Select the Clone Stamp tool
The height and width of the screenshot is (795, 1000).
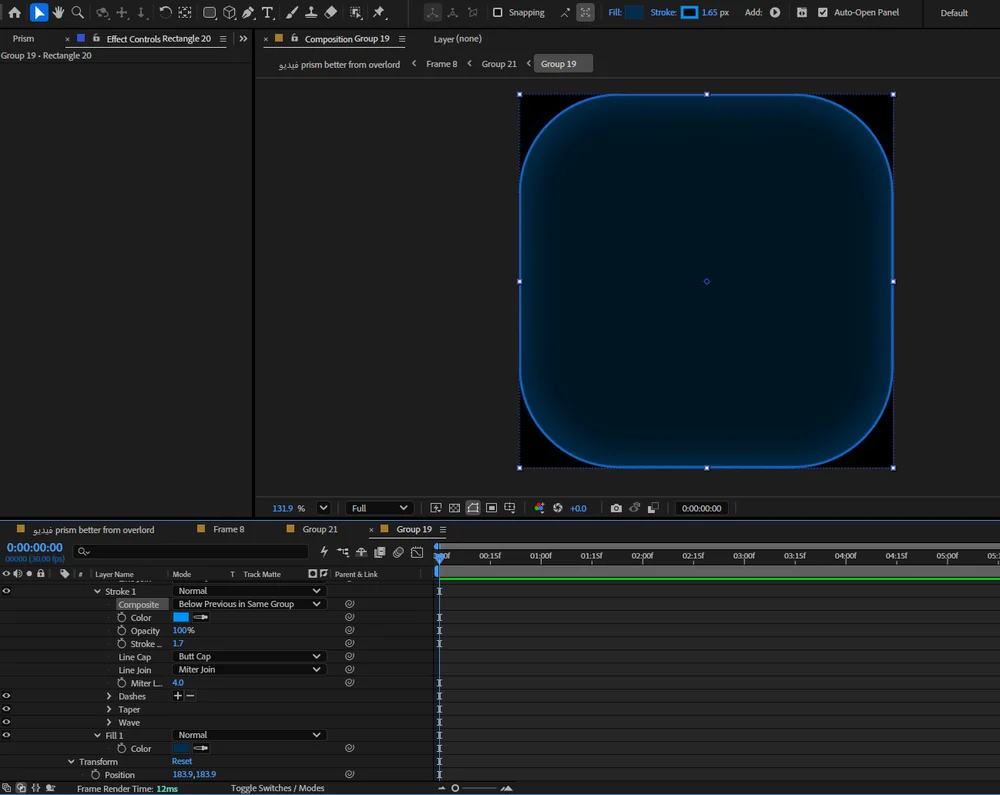click(x=311, y=12)
